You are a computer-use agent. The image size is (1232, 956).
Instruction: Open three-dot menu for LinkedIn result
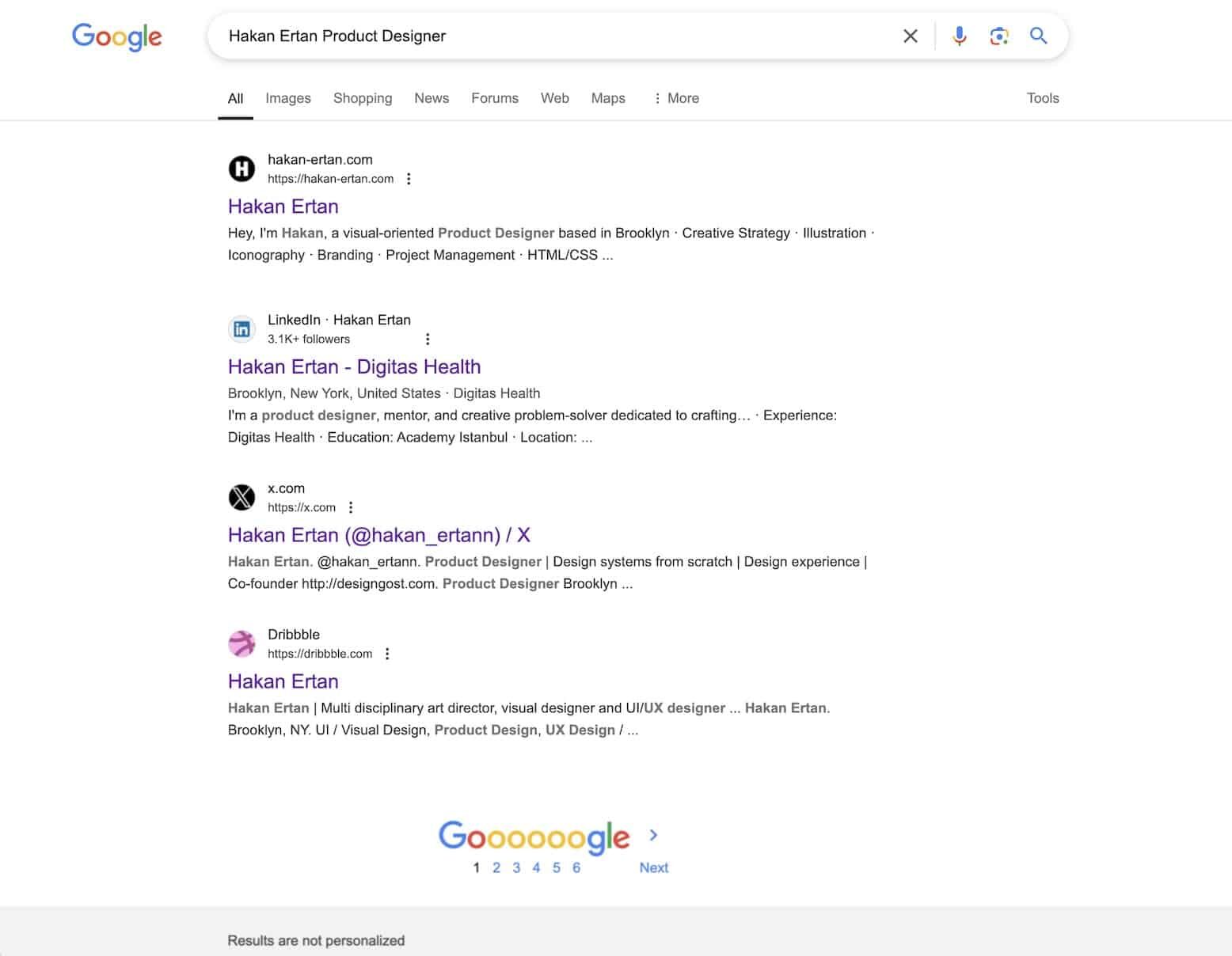tap(428, 340)
